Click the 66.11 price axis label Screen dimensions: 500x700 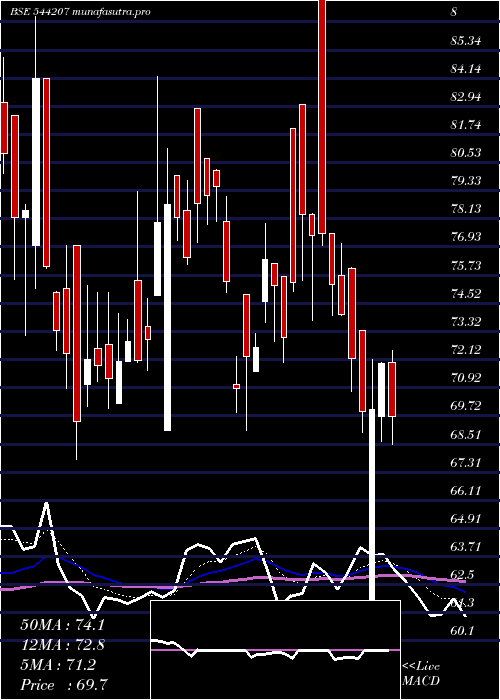(x=466, y=490)
